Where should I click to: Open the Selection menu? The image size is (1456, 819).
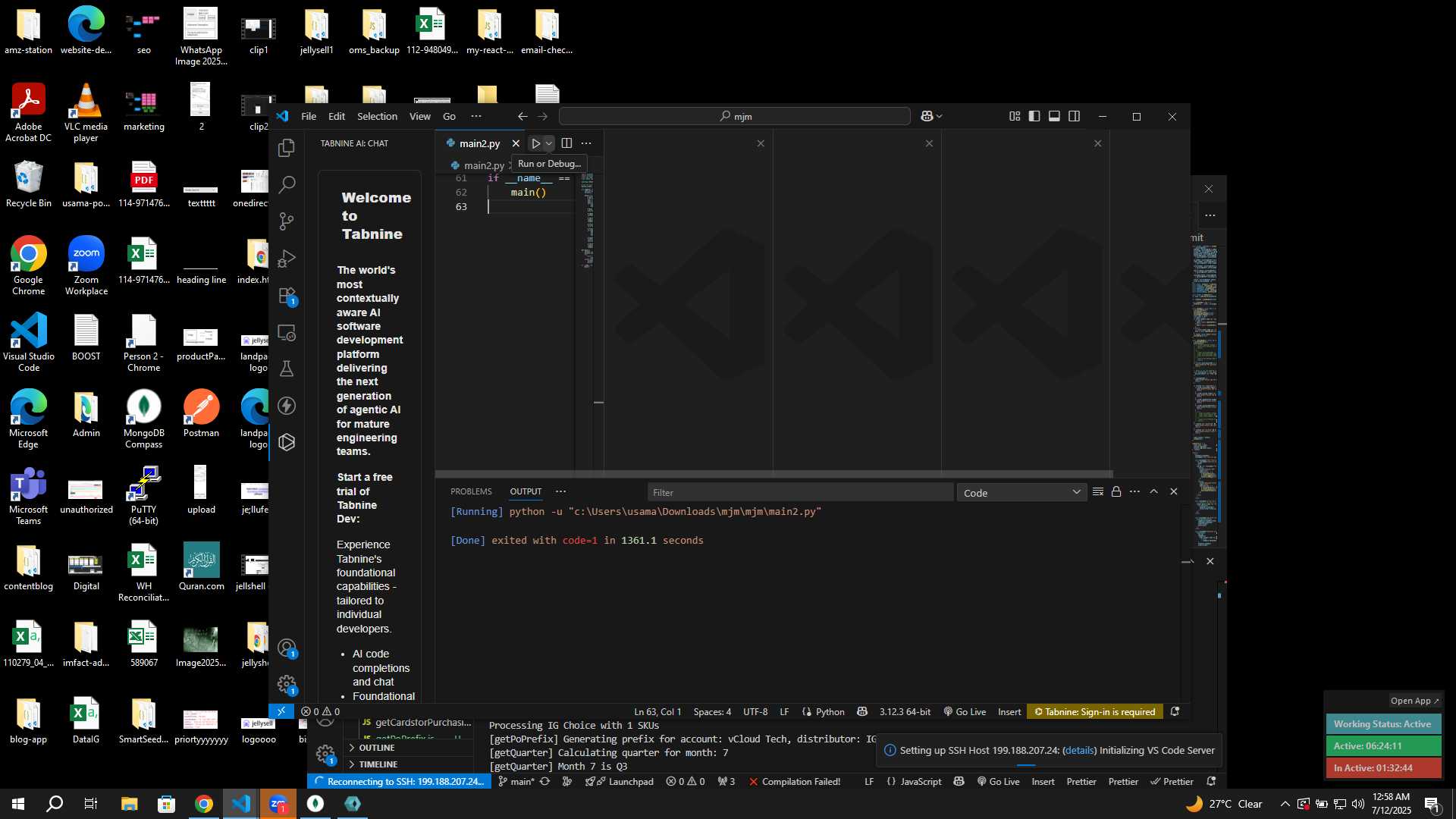[x=377, y=116]
